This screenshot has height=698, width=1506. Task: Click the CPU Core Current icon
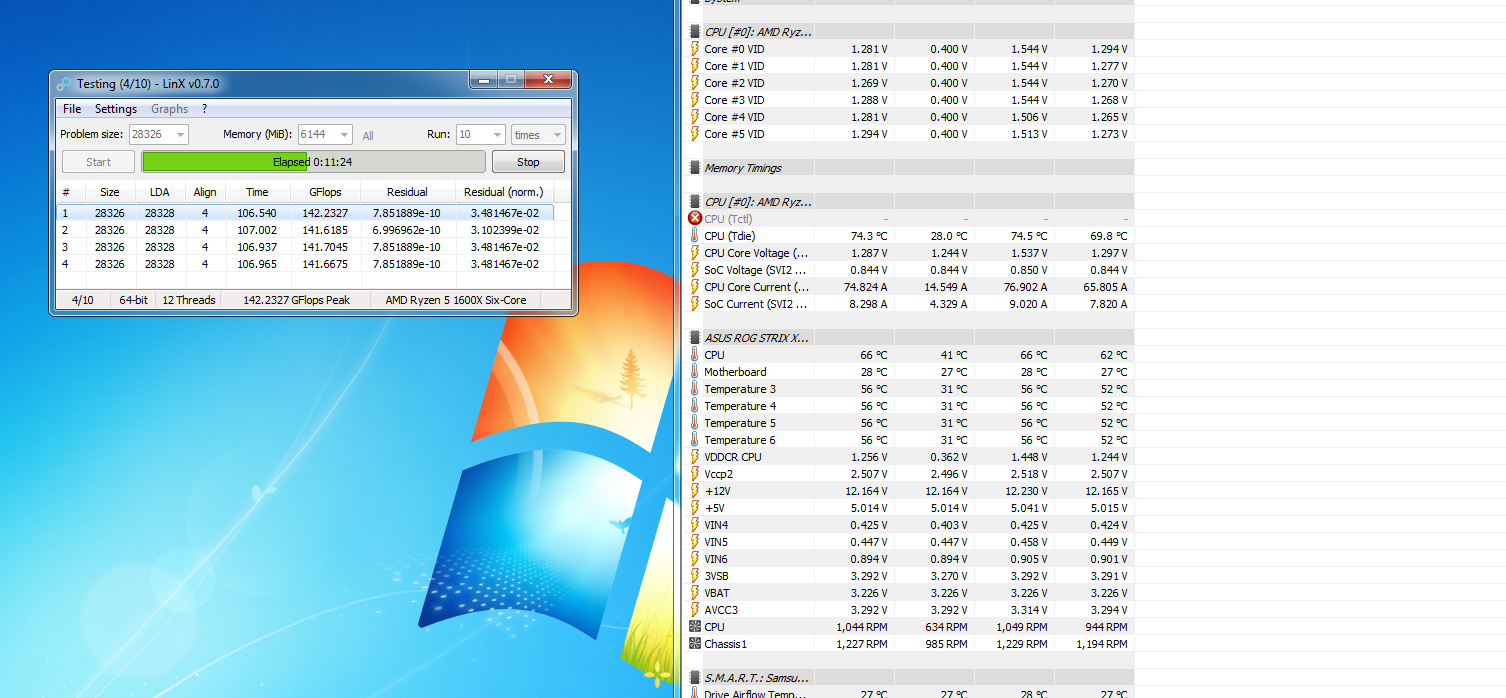(695, 287)
